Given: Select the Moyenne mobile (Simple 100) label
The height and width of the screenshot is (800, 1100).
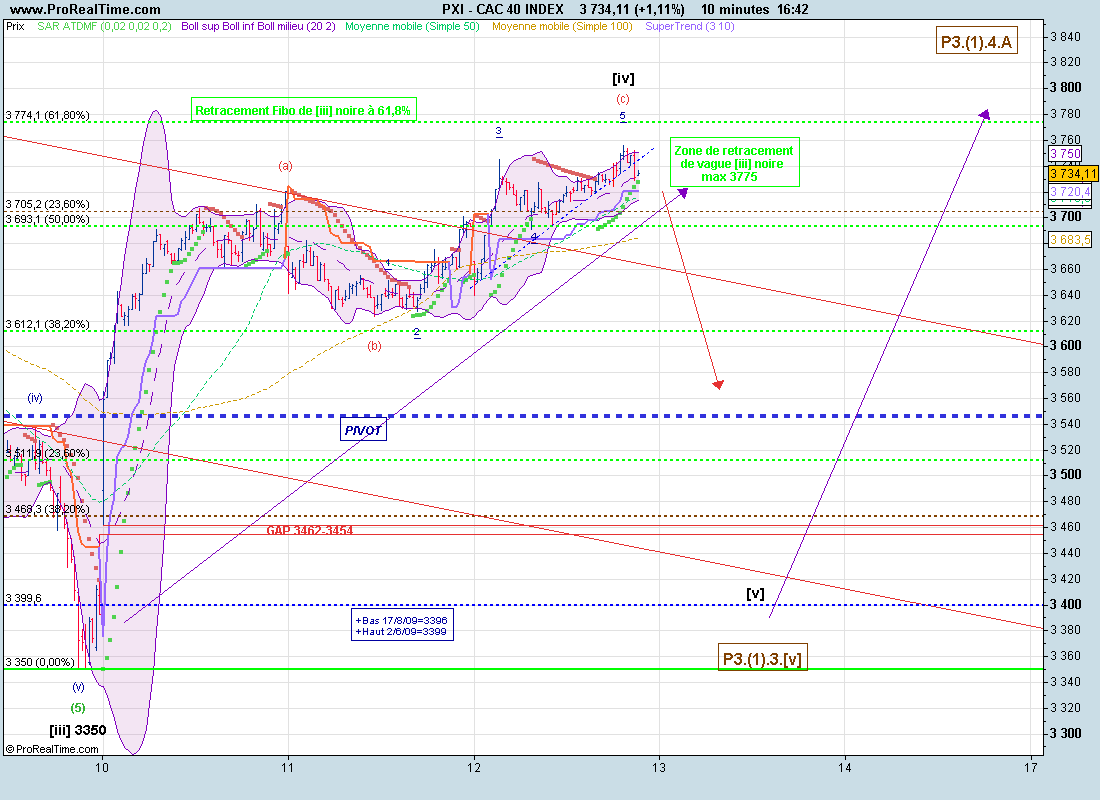Looking at the screenshot, I should [562, 26].
